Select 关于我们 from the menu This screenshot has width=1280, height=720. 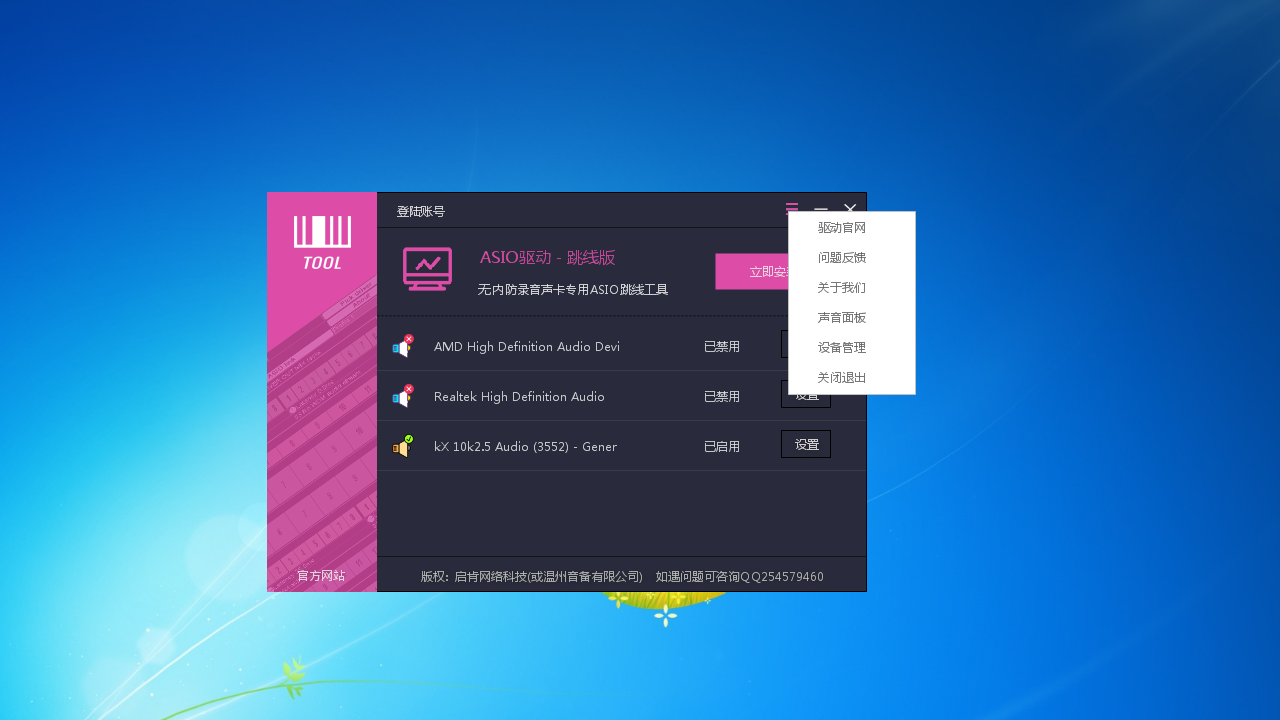[842, 287]
